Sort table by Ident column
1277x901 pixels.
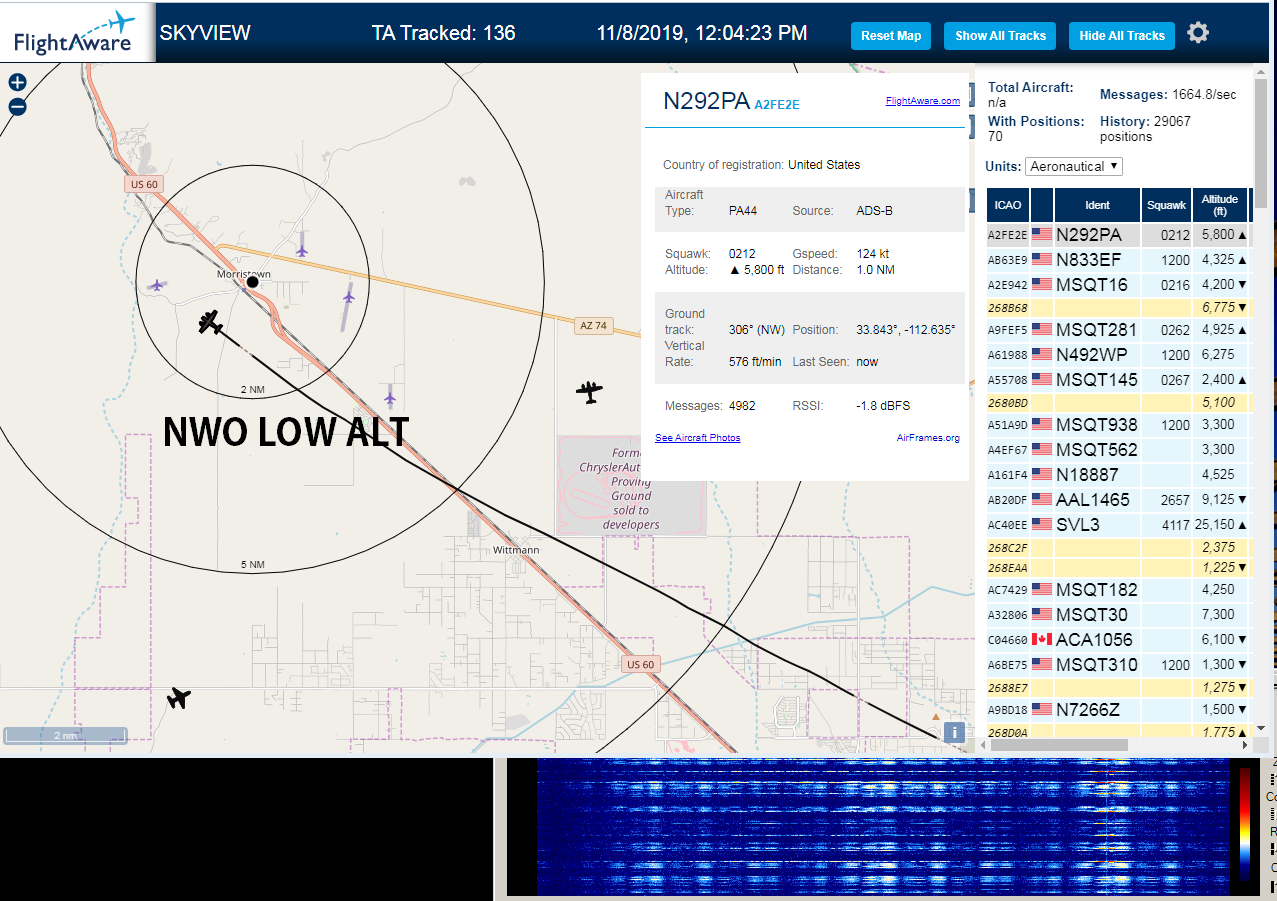coord(1097,205)
